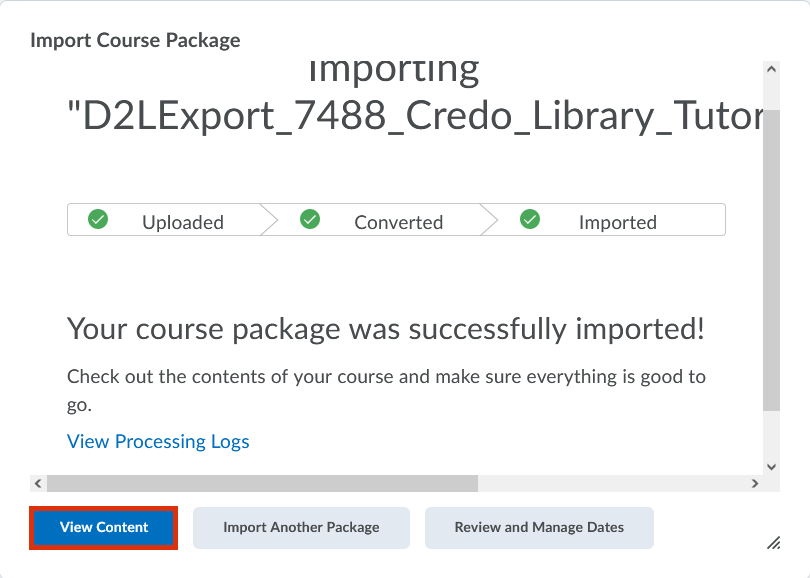Screen dimensions: 810x578
Task: Open Review and Manage Dates
Action: click(x=539, y=527)
